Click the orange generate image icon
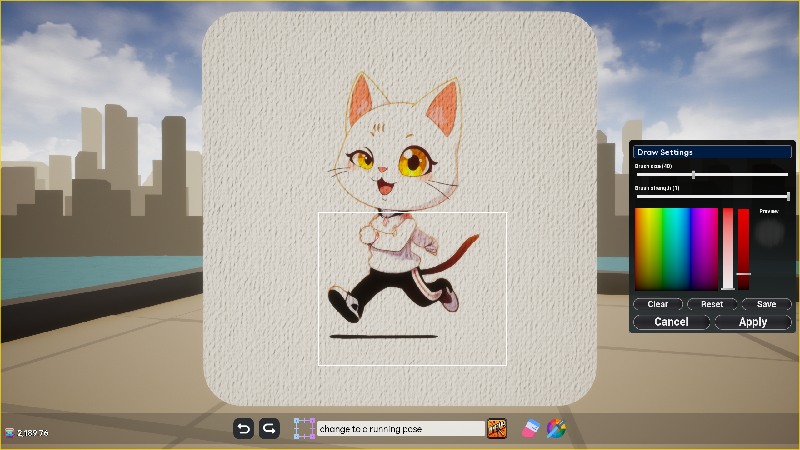Screen dimensions: 800x450 [497, 429]
